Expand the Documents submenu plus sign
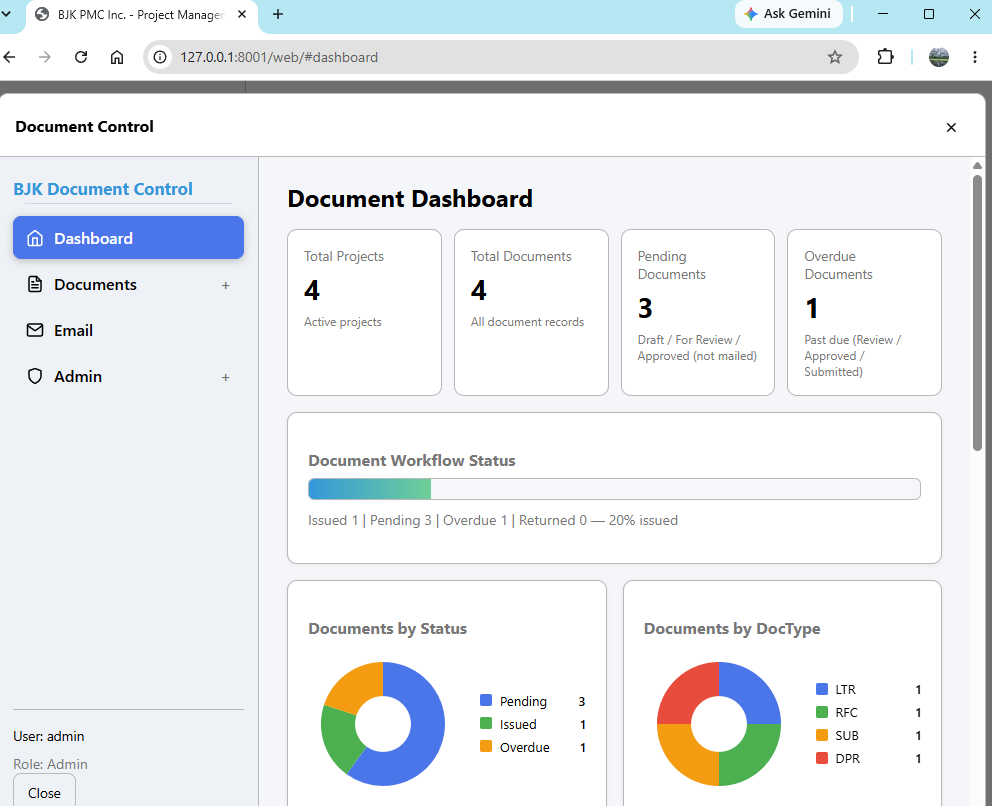The width and height of the screenshot is (992, 806). tap(225, 285)
